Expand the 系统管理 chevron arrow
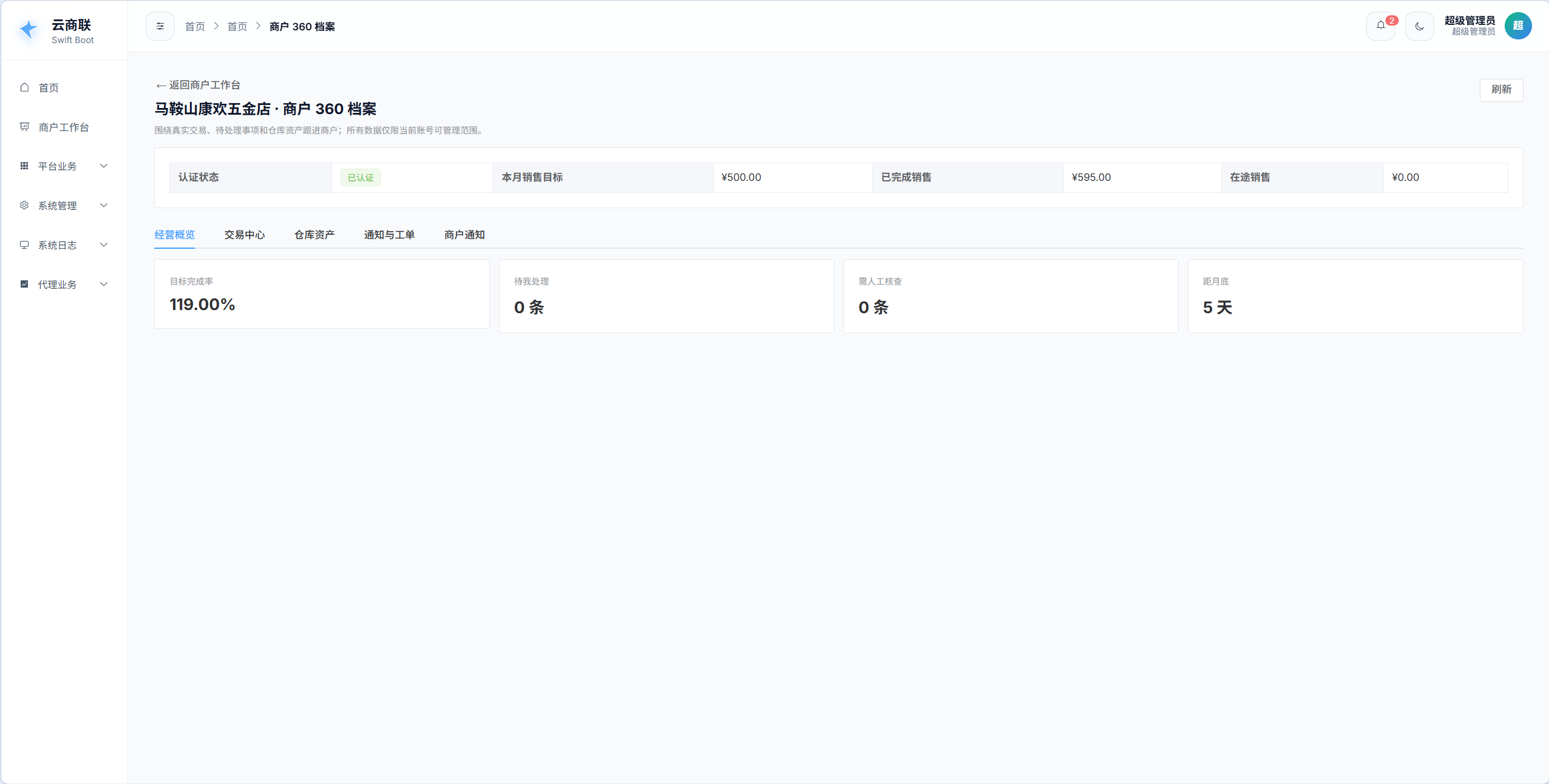1549x784 pixels. 104,205
